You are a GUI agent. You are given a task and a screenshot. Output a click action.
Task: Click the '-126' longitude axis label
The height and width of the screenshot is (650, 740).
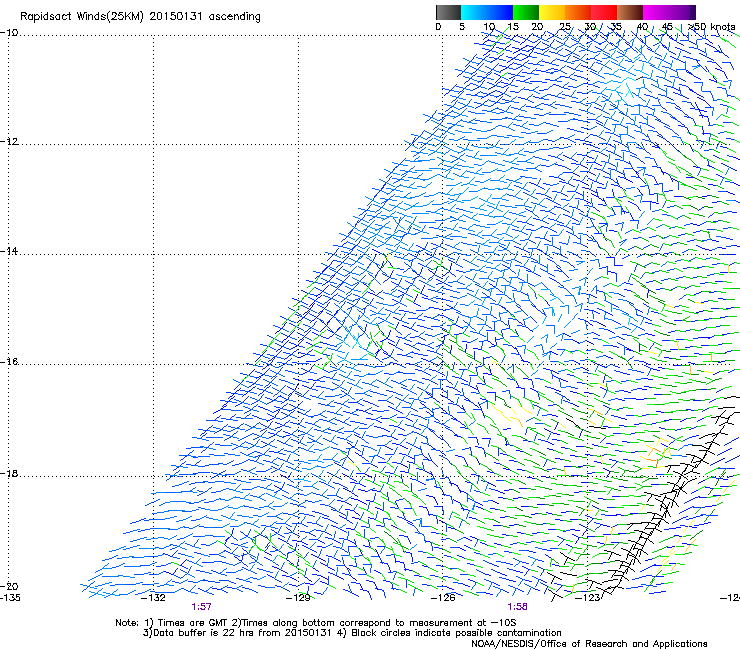(443, 598)
